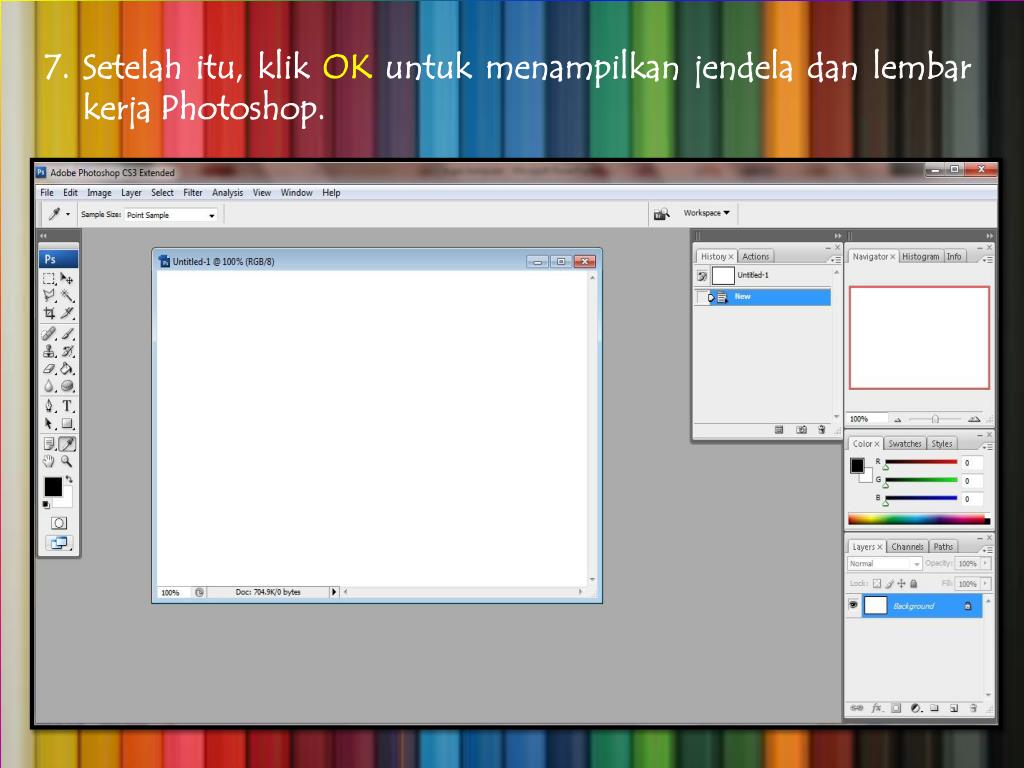Open the Sample Size dropdown
Viewport: 1024px width, 768px height.
click(x=171, y=215)
